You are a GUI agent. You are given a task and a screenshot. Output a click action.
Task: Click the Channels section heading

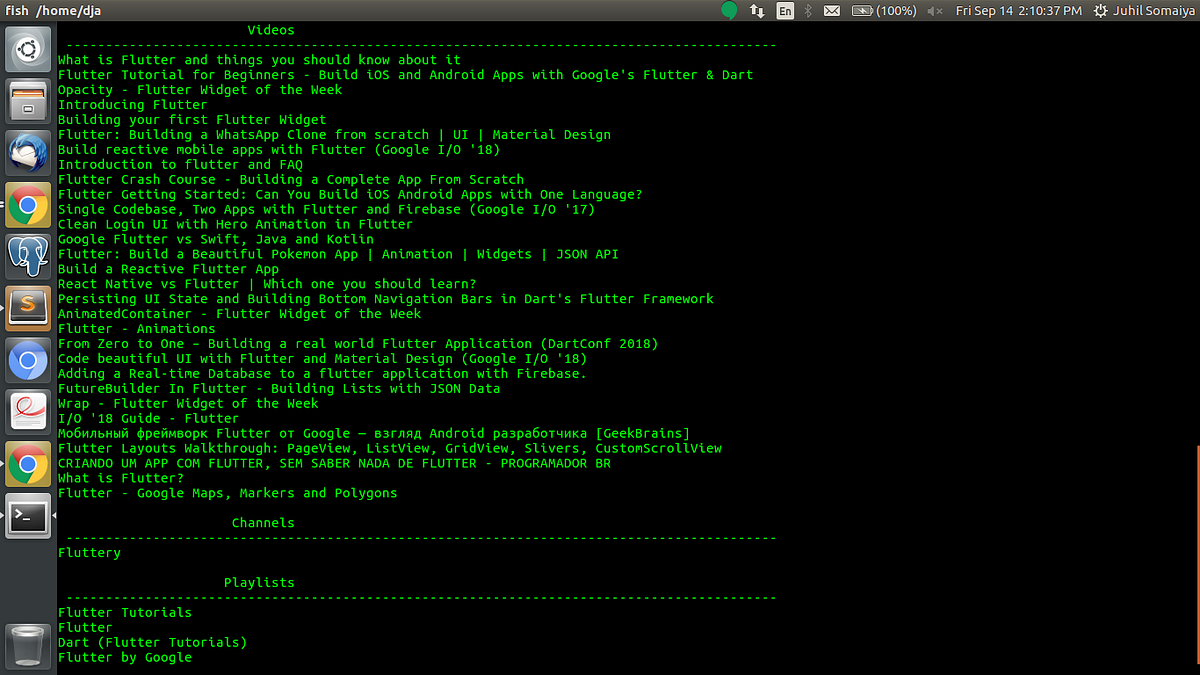tap(263, 523)
